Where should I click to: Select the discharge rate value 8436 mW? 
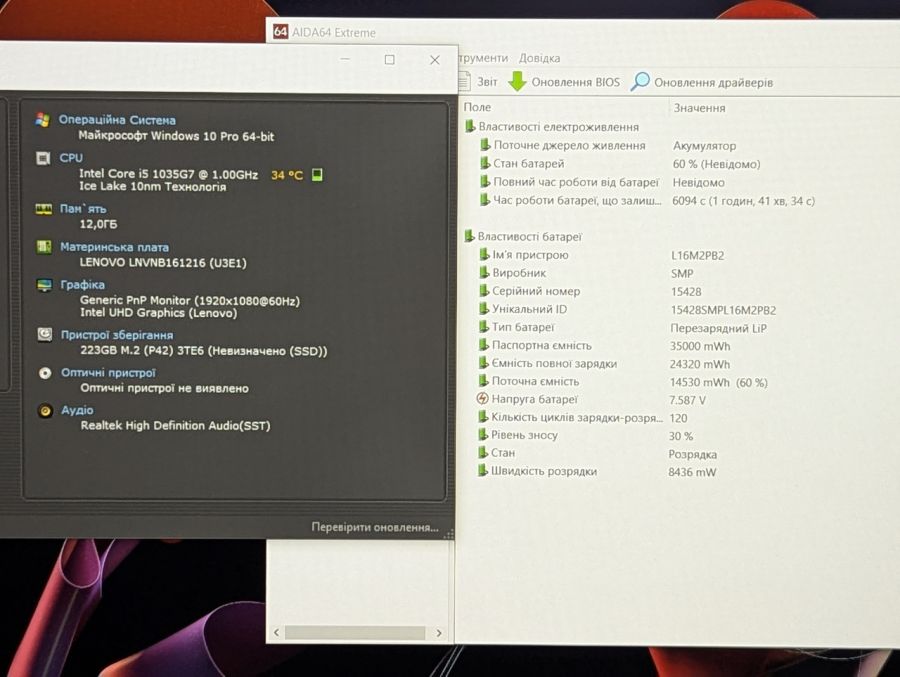click(x=692, y=472)
